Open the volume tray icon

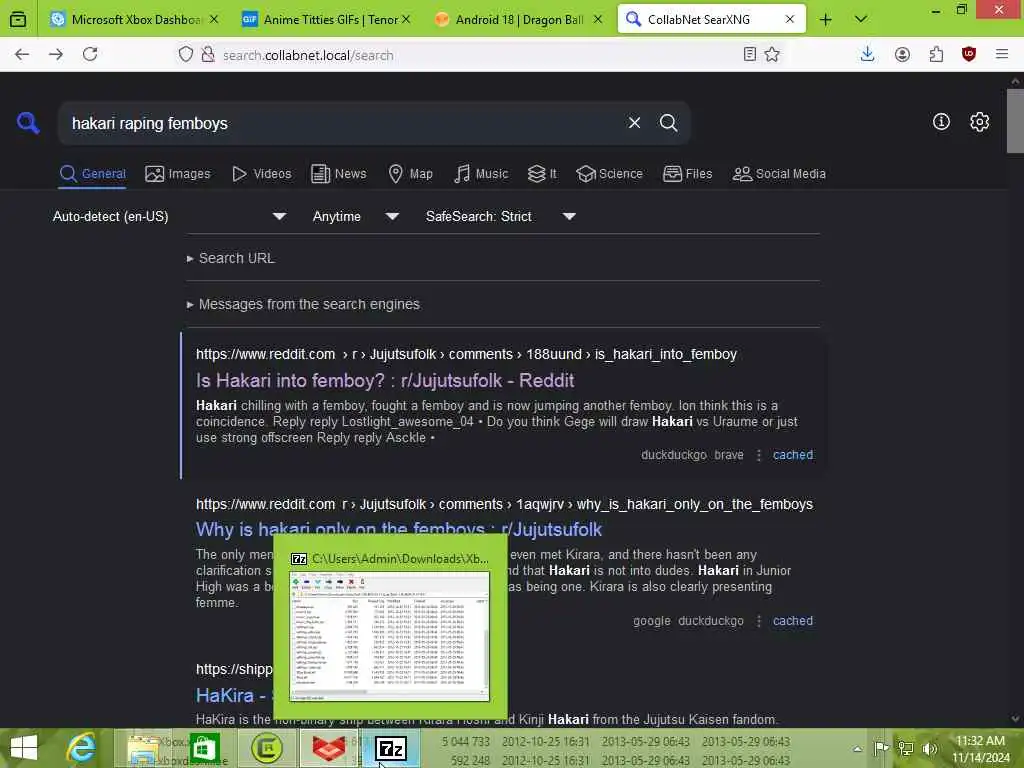(929, 748)
